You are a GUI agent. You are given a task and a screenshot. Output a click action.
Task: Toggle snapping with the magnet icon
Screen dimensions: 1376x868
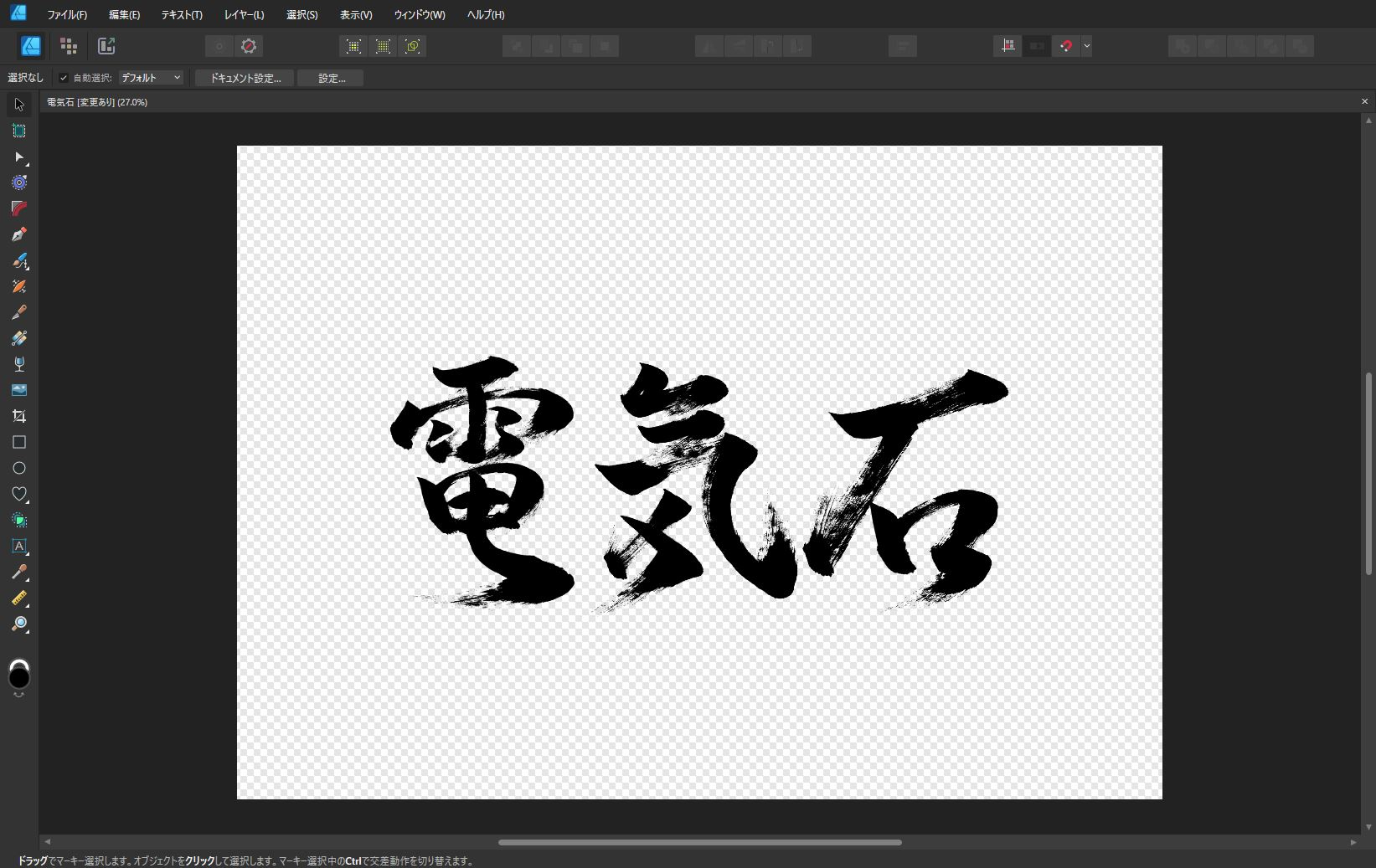pos(1065,46)
